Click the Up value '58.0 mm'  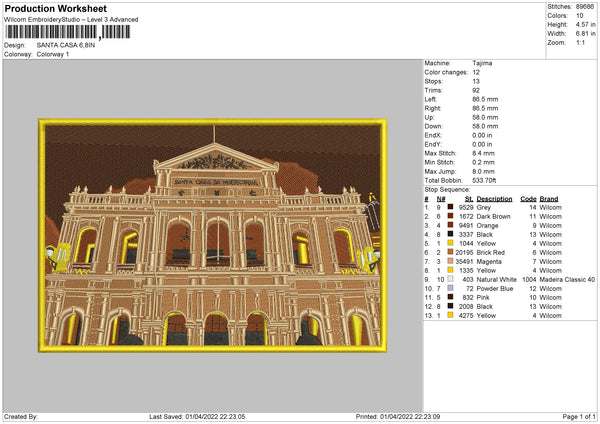(x=485, y=117)
